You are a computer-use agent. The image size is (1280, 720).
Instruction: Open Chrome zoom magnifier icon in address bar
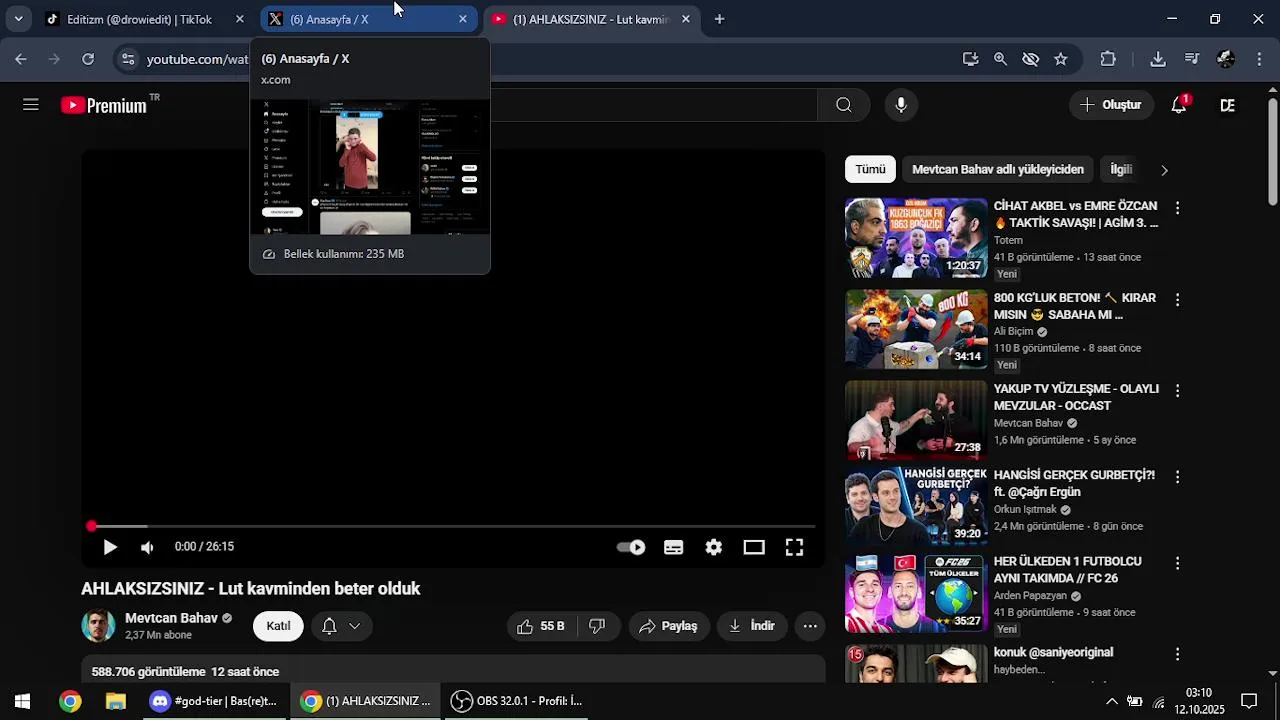tap(1000, 59)
